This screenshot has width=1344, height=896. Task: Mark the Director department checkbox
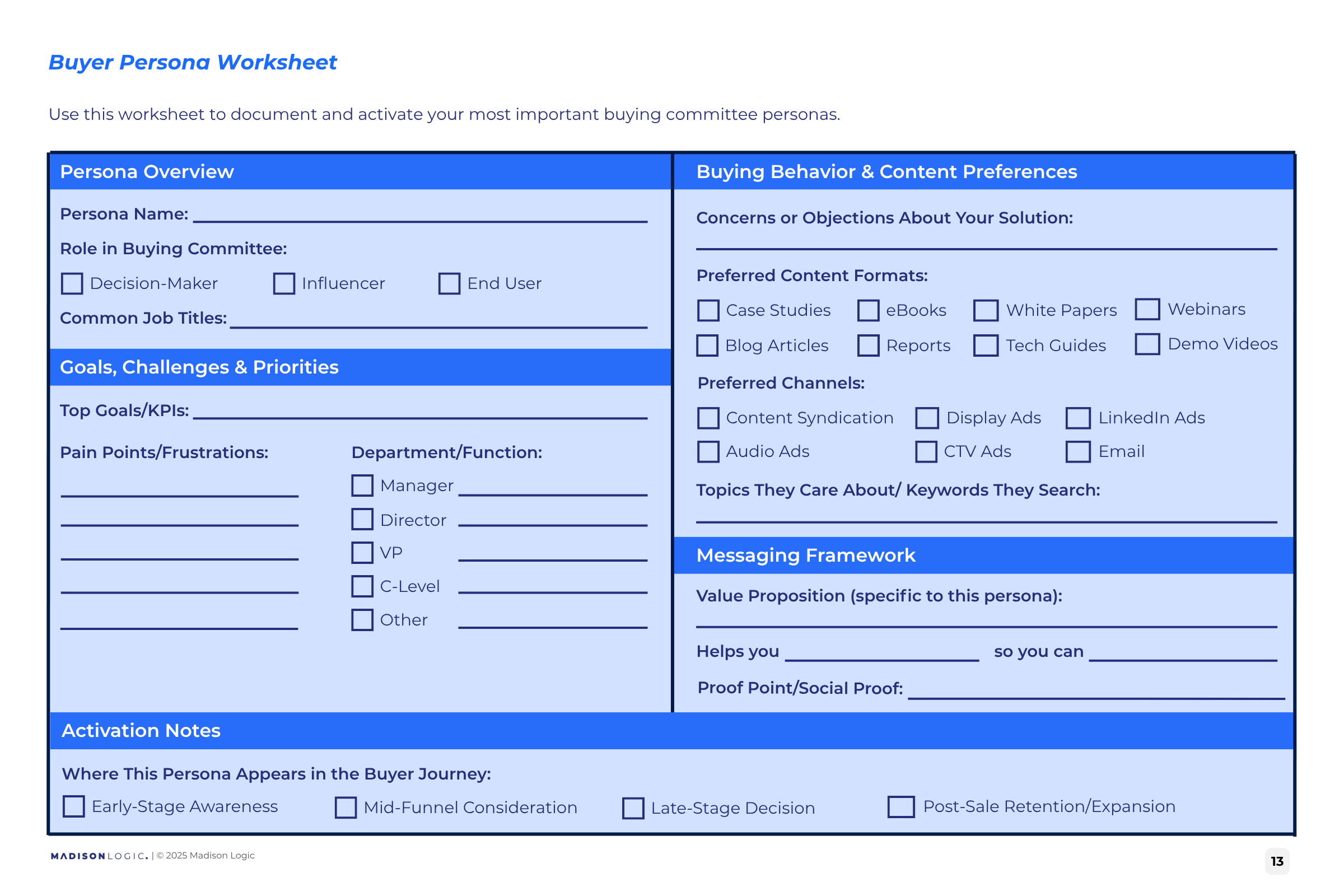point(362,520)
